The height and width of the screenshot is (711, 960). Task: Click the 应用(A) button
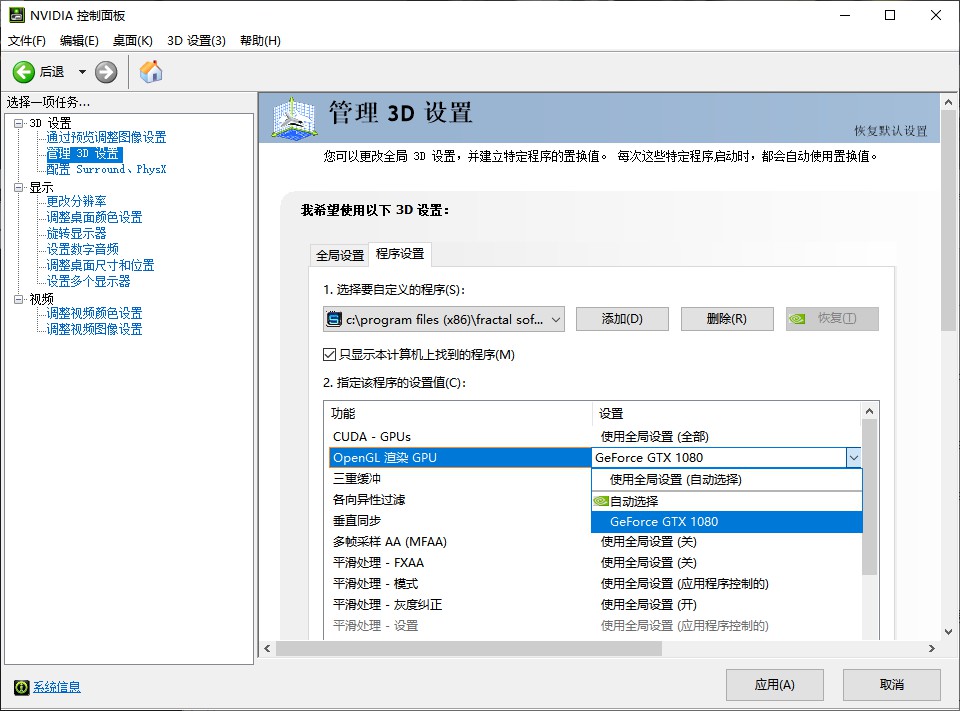tap(774, 684)
